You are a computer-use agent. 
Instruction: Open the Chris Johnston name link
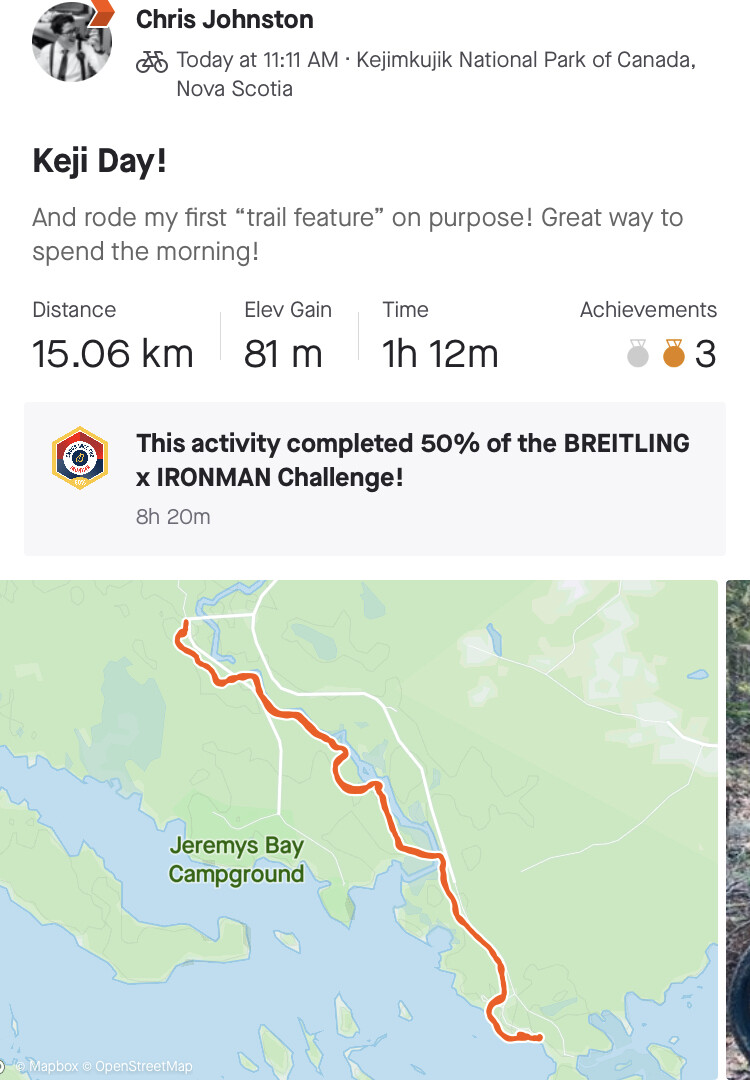click(224, 19)
